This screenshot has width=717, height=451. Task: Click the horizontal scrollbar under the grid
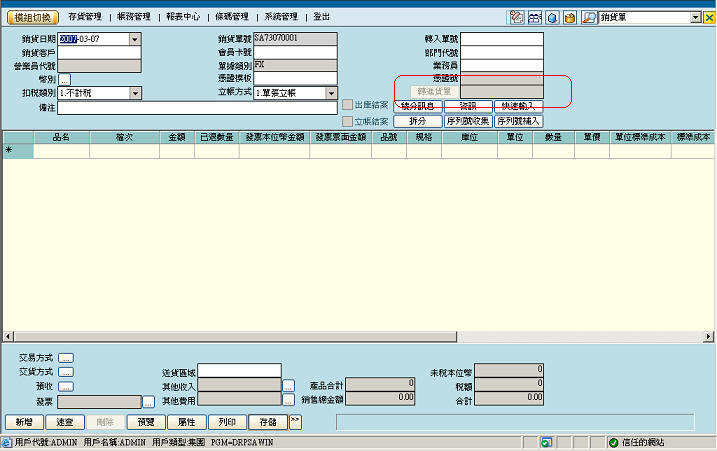(358, 337)
